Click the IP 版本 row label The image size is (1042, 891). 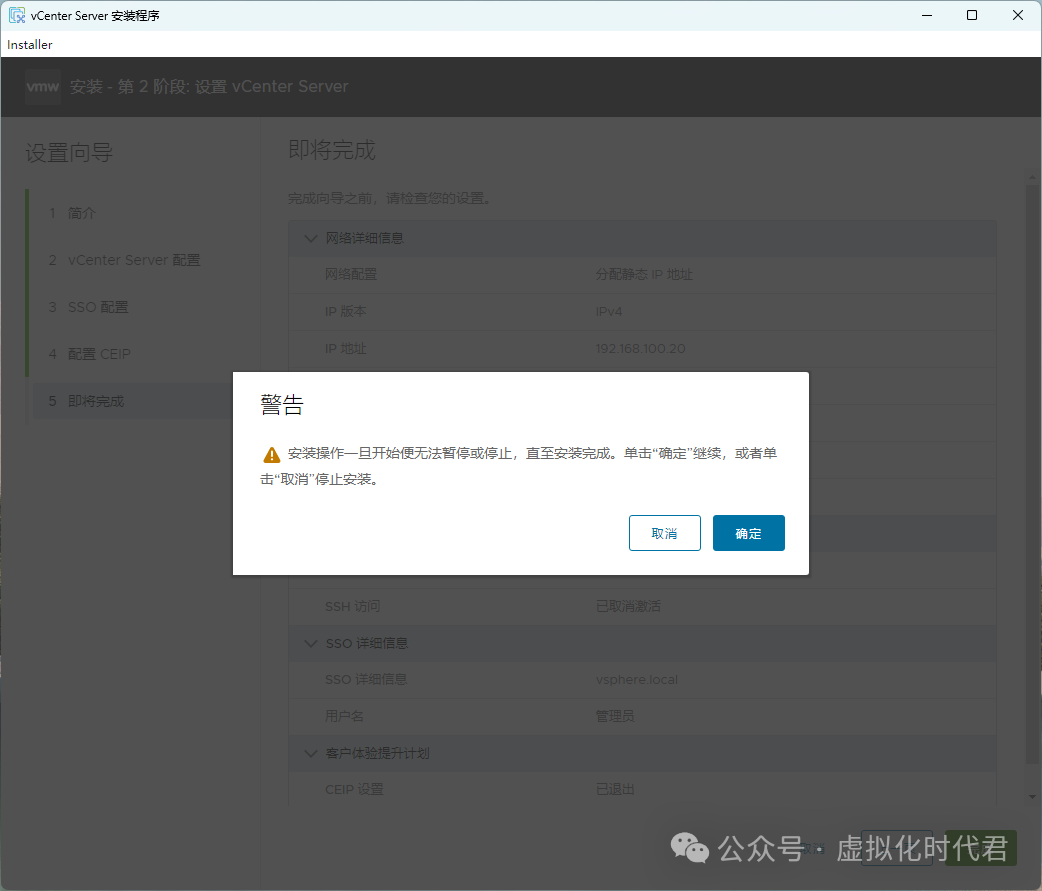346,312
